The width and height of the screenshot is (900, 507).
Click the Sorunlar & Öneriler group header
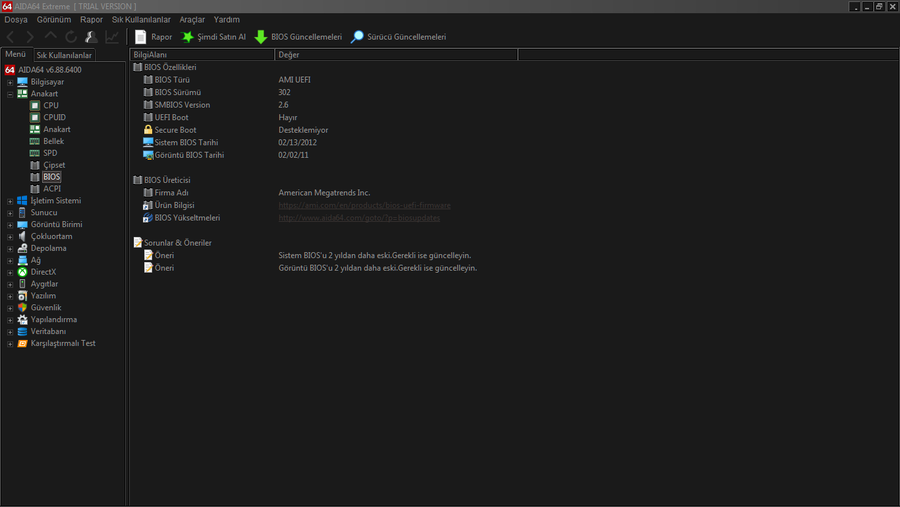177,243
